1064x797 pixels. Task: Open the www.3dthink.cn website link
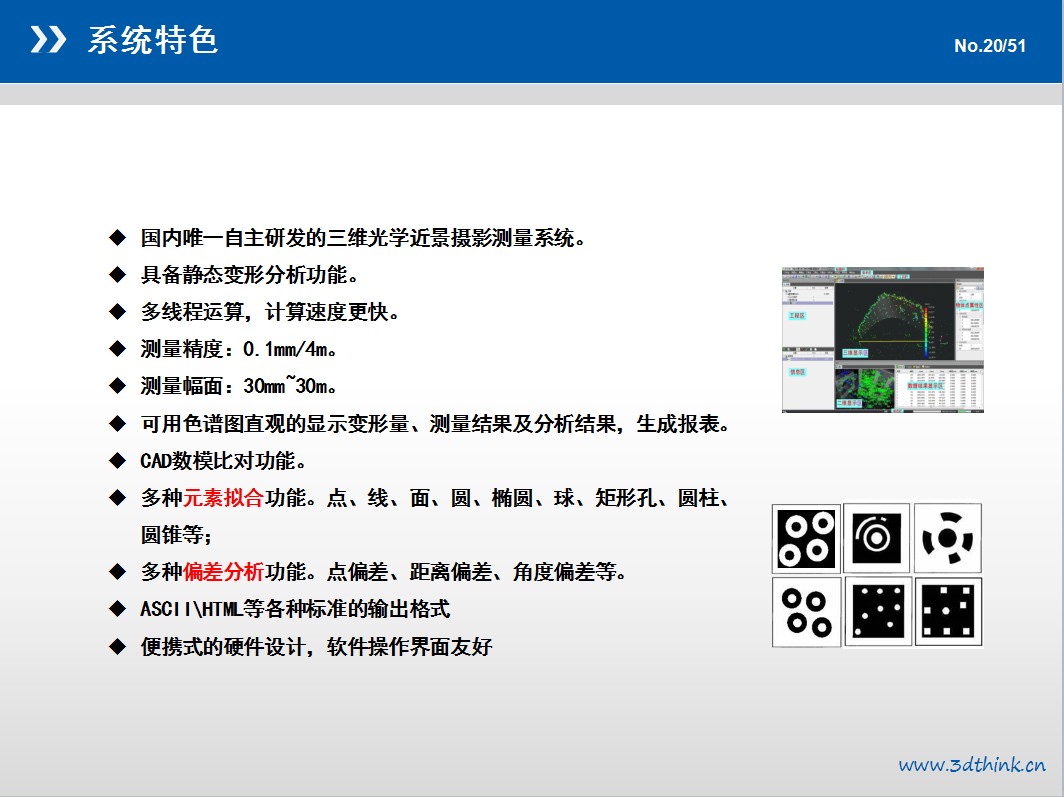tap(971, 765)
